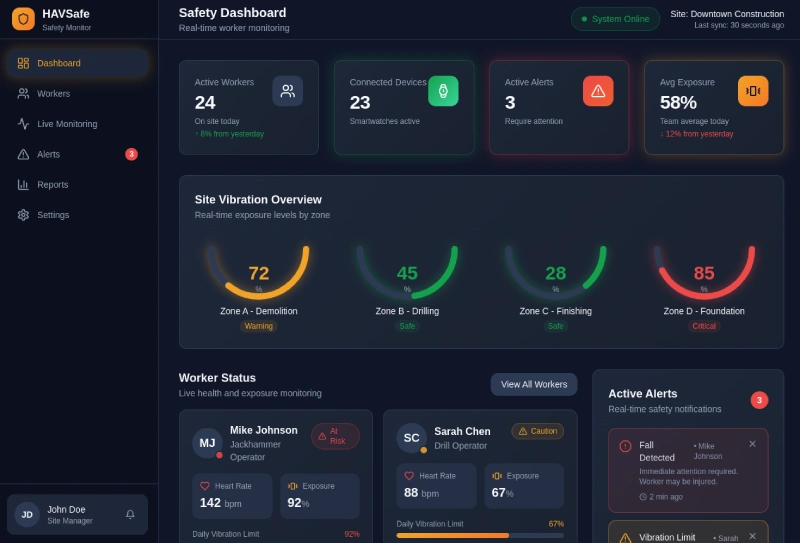This screenshot has height=543, width=800.
Task: Click the heart icon in Mike Johnson's Heart Rate
Action: 205,486
